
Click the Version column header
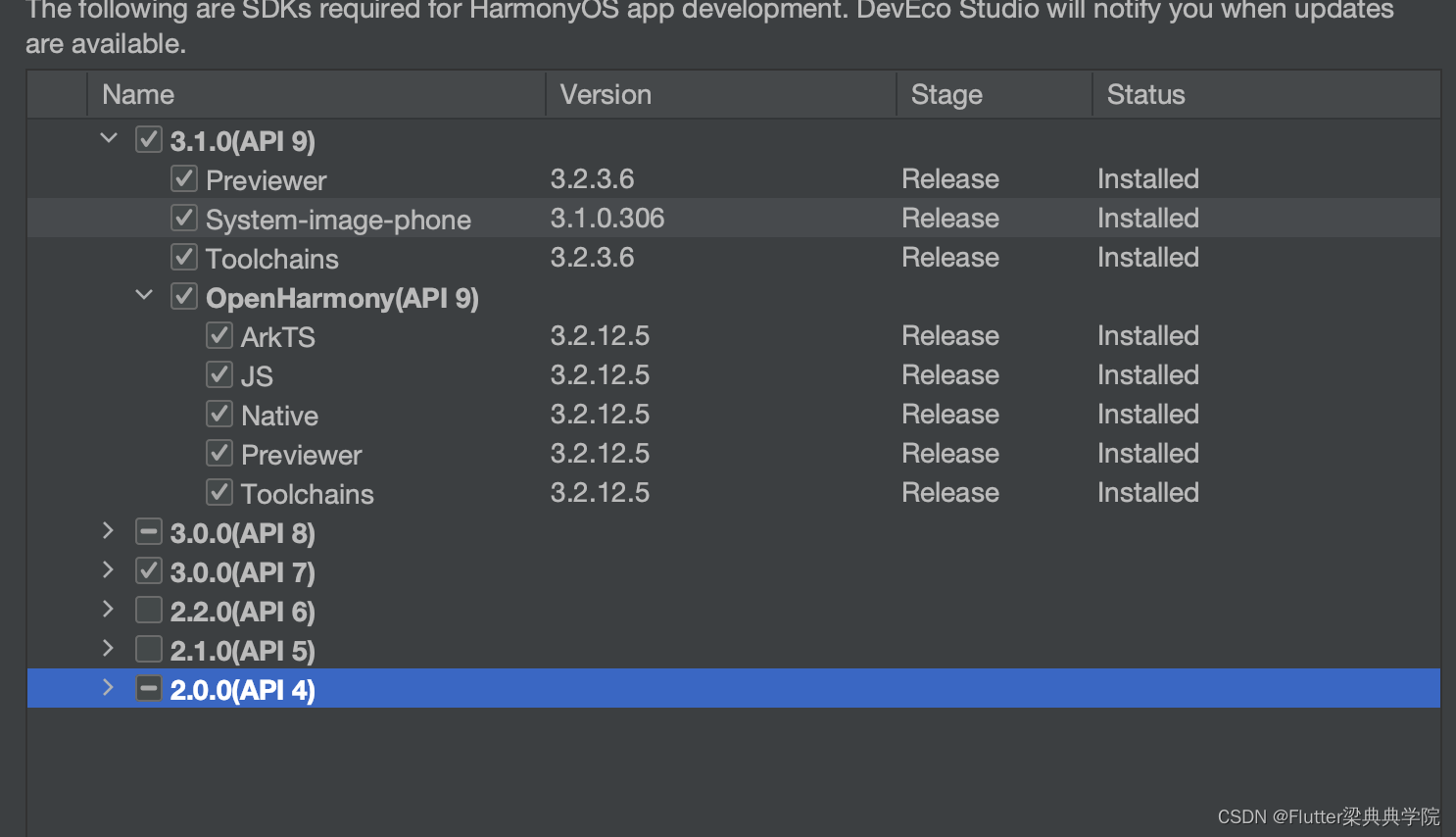[x=721, y=94]
